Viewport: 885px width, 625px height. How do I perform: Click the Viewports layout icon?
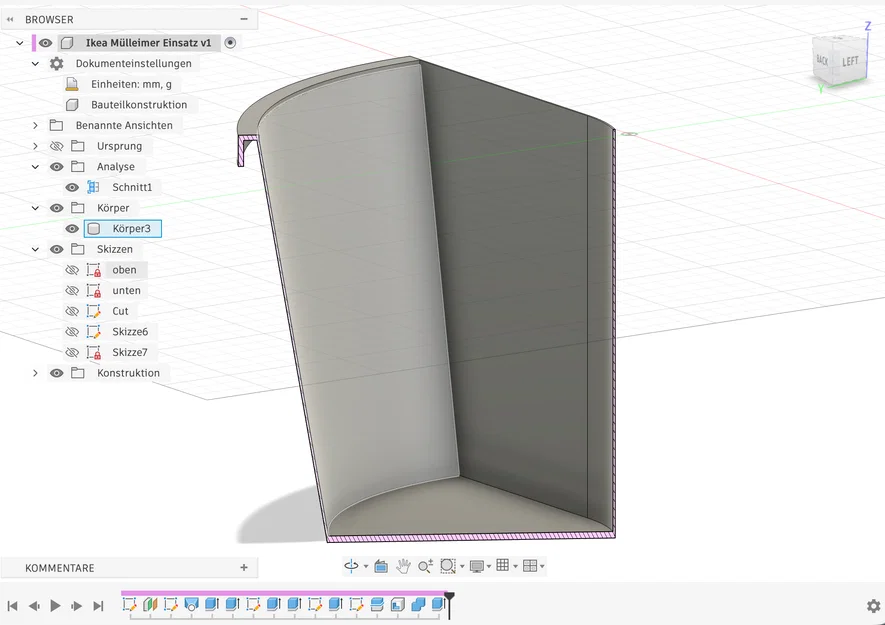pos(529,566)
